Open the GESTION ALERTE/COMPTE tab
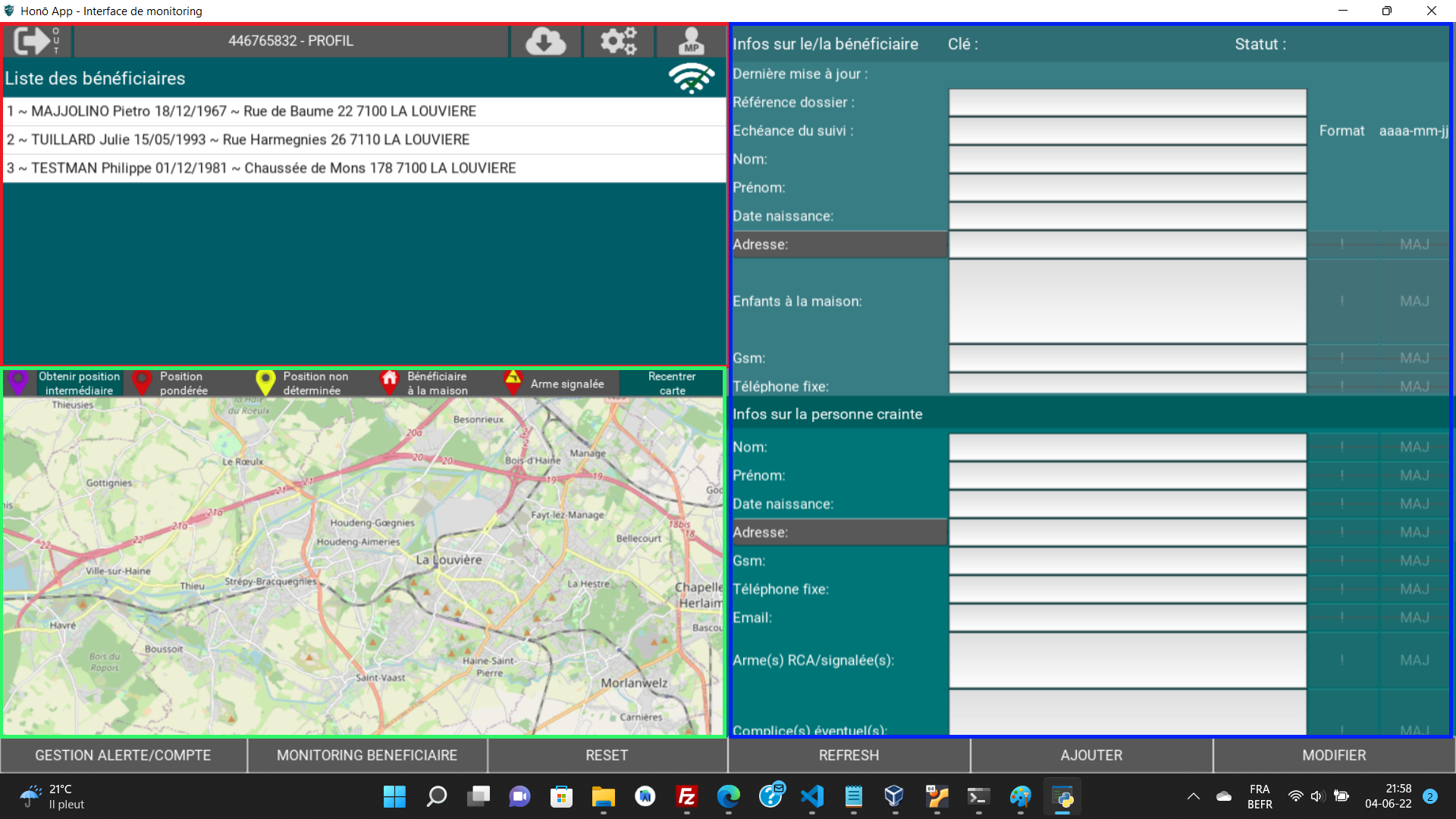The image size is (1456, 819). tap(123, 755)
